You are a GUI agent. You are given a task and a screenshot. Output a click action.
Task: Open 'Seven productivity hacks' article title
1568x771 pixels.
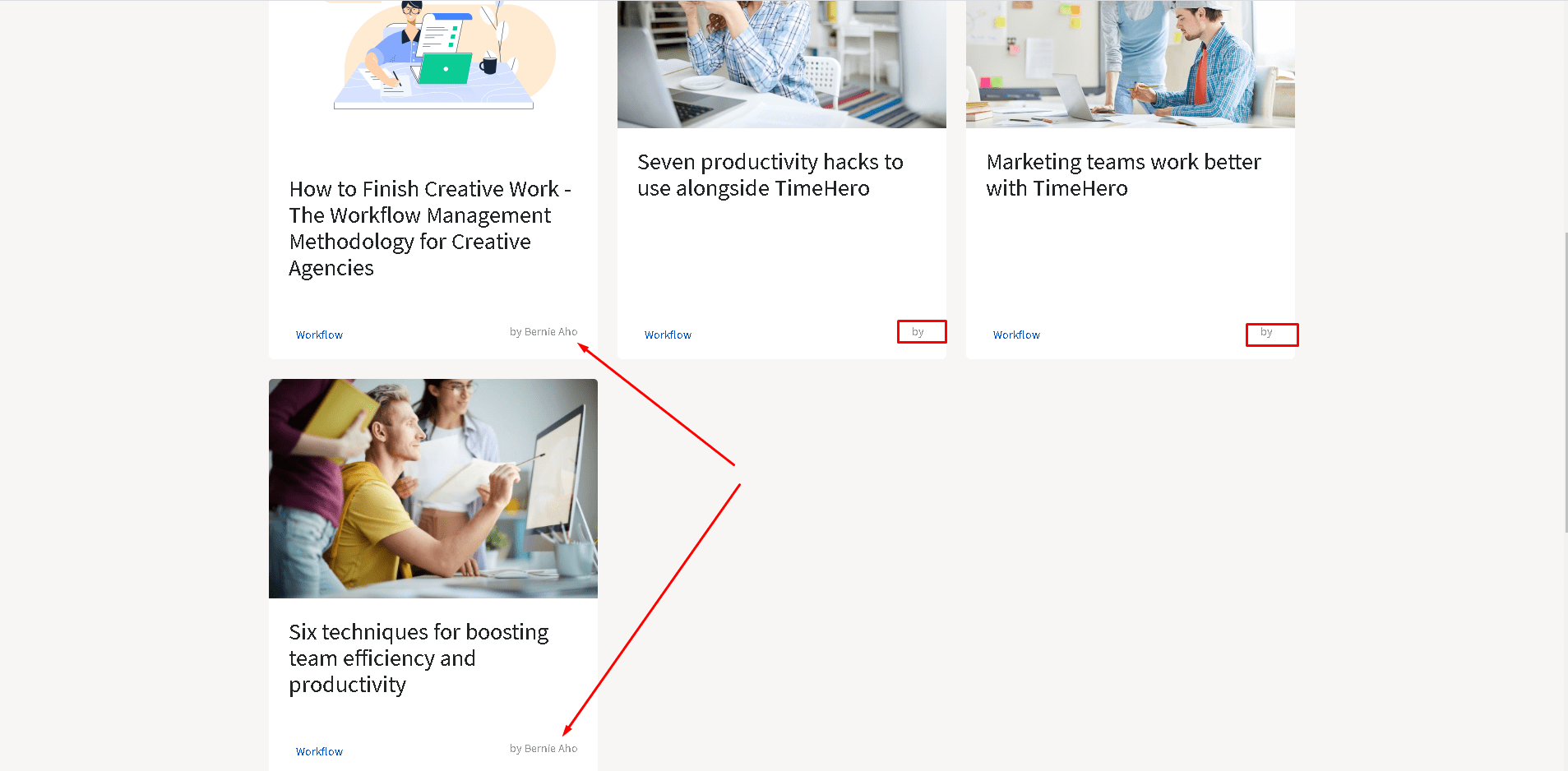click(x=770, y=175)
